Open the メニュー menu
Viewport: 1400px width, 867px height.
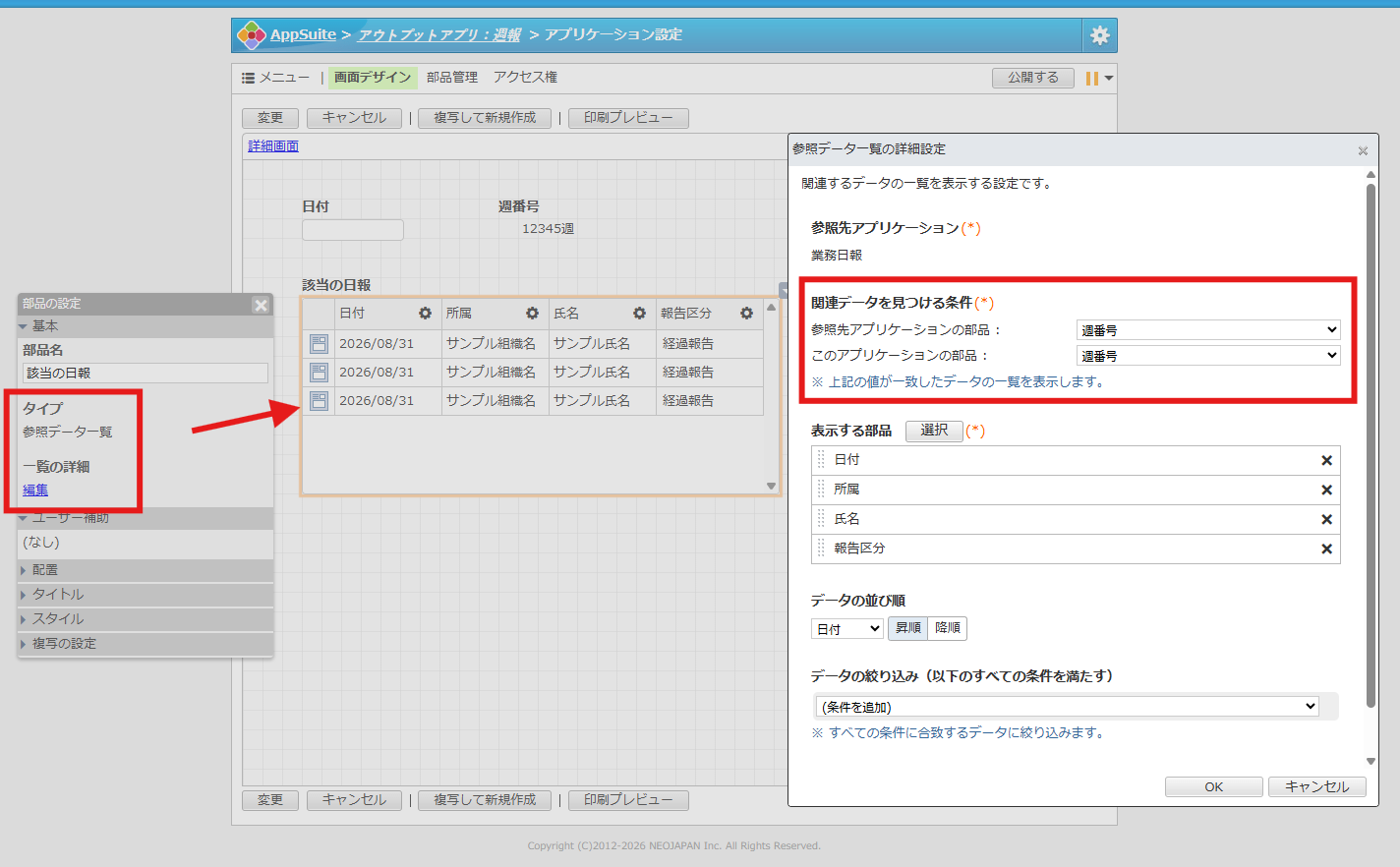click(275, 77)
